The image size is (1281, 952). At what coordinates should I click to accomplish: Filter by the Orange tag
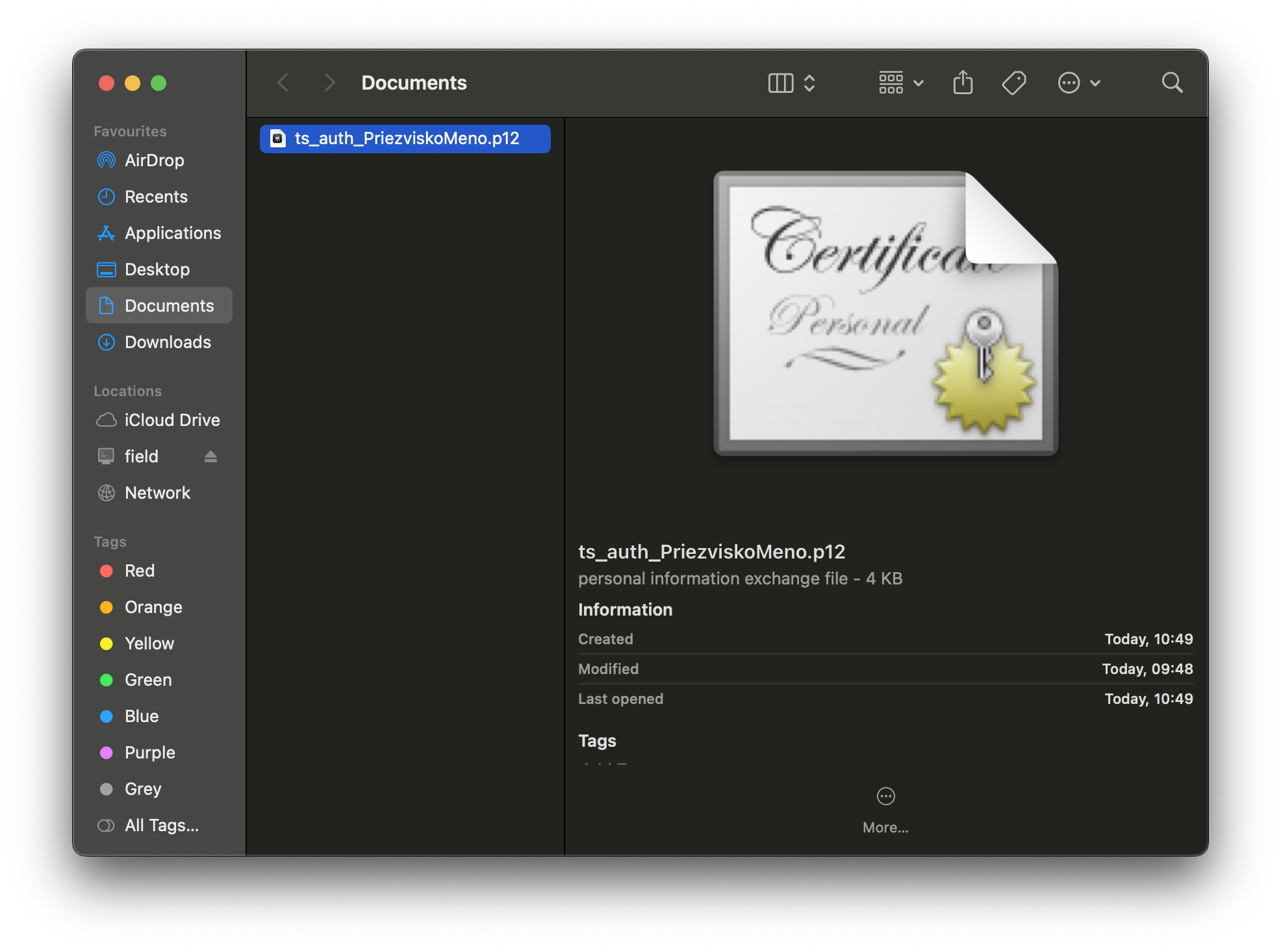click(x=159, y=607)
